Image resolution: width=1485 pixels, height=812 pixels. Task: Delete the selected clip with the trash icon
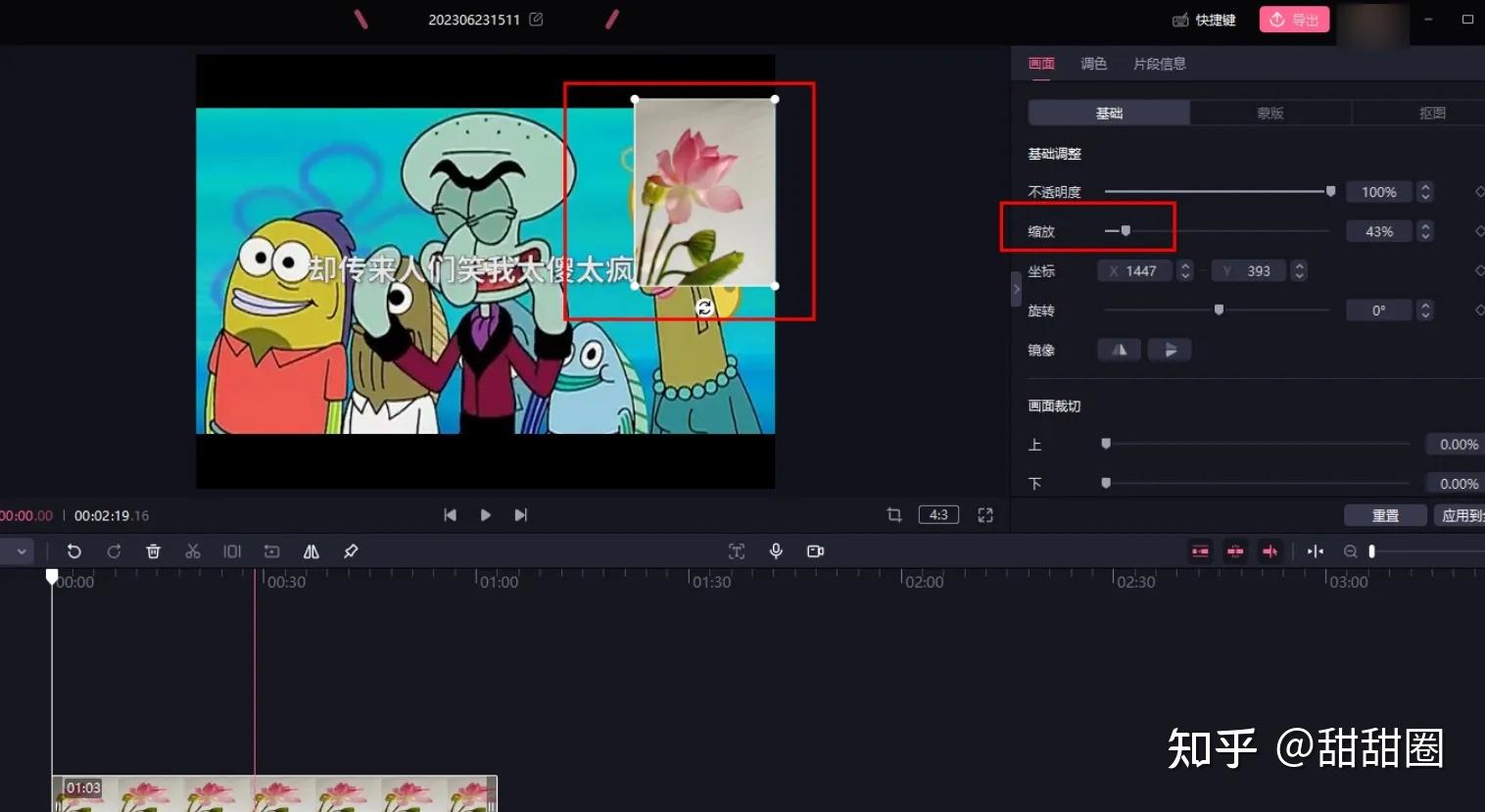(153, 551)
